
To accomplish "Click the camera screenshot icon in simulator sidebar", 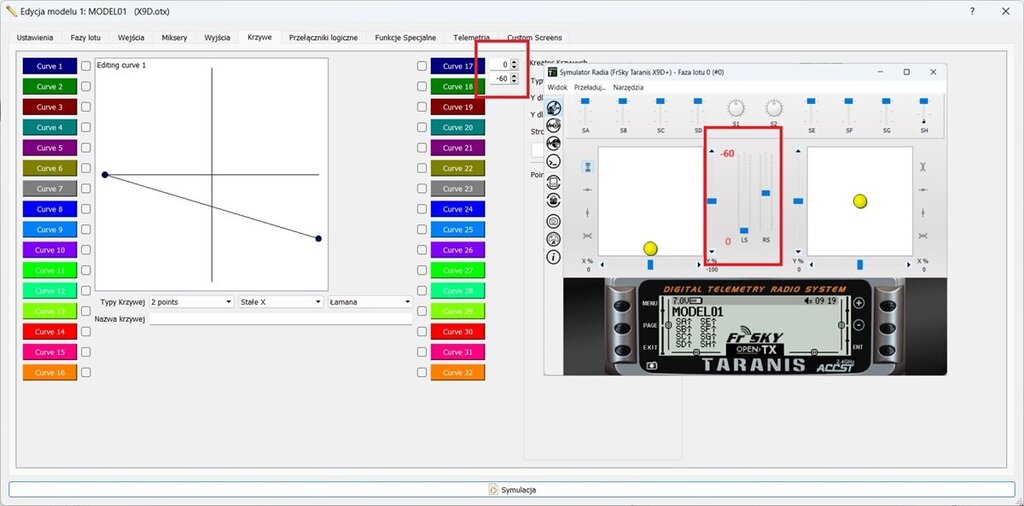I will coord(554,221).
